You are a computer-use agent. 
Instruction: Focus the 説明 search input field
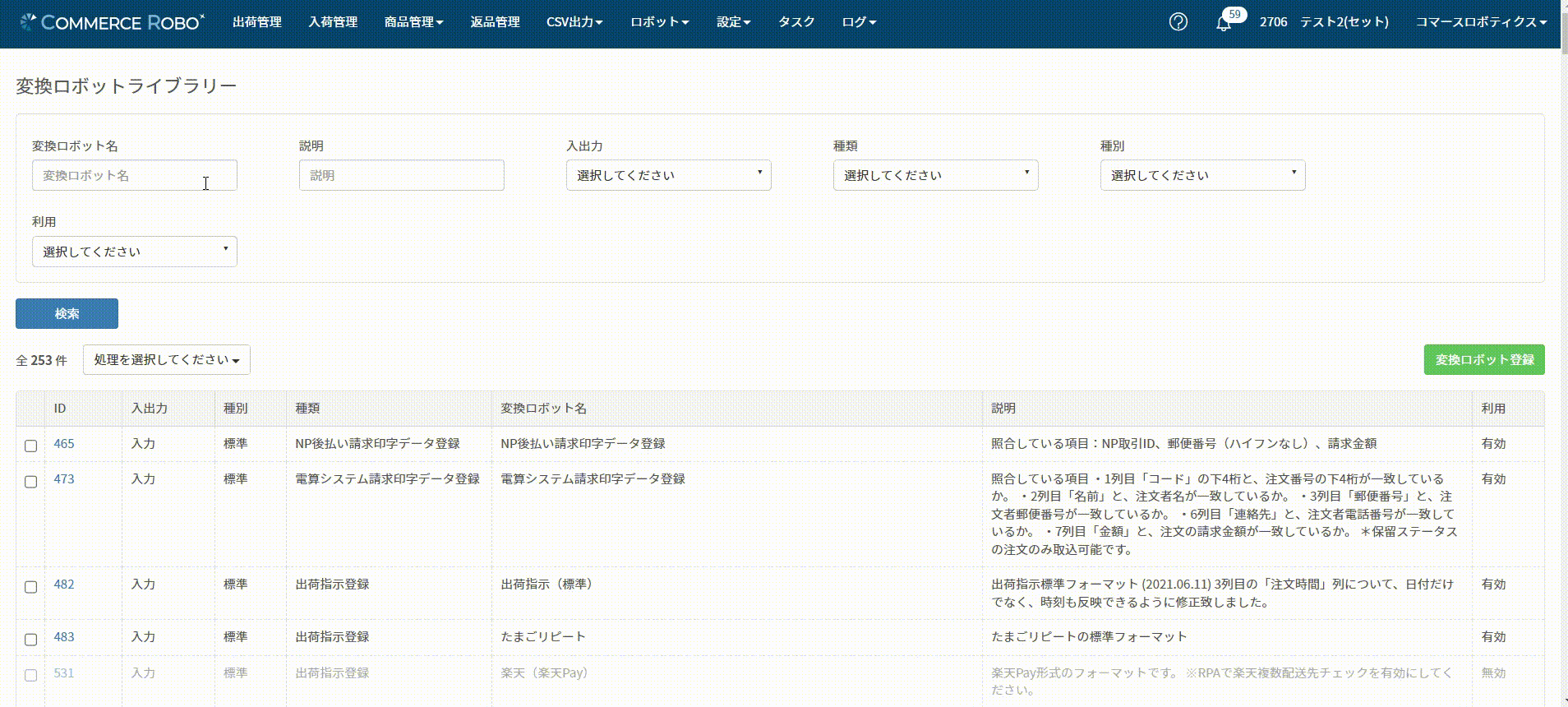pos(402,175)
